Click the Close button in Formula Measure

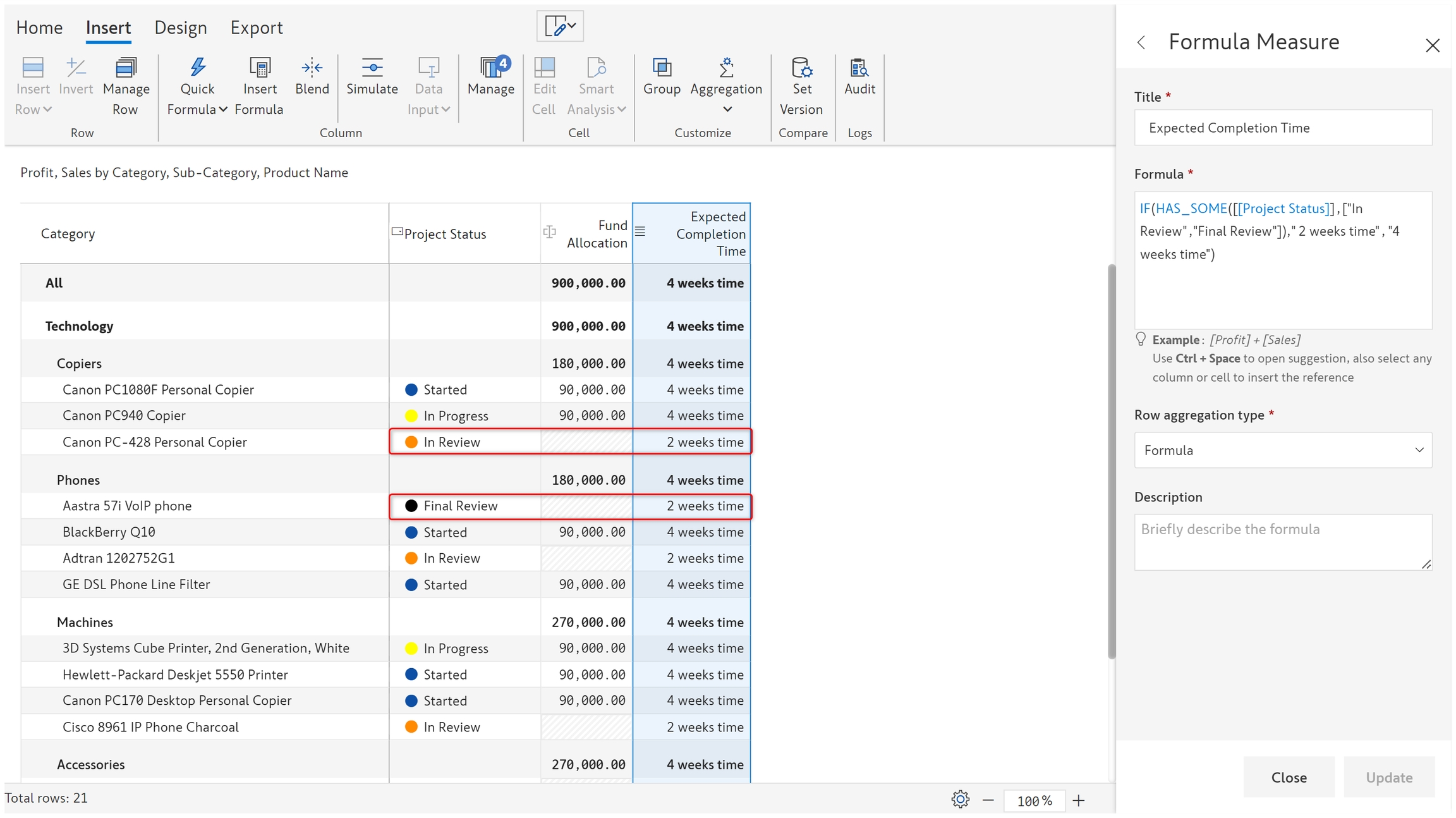[1289, 778]
